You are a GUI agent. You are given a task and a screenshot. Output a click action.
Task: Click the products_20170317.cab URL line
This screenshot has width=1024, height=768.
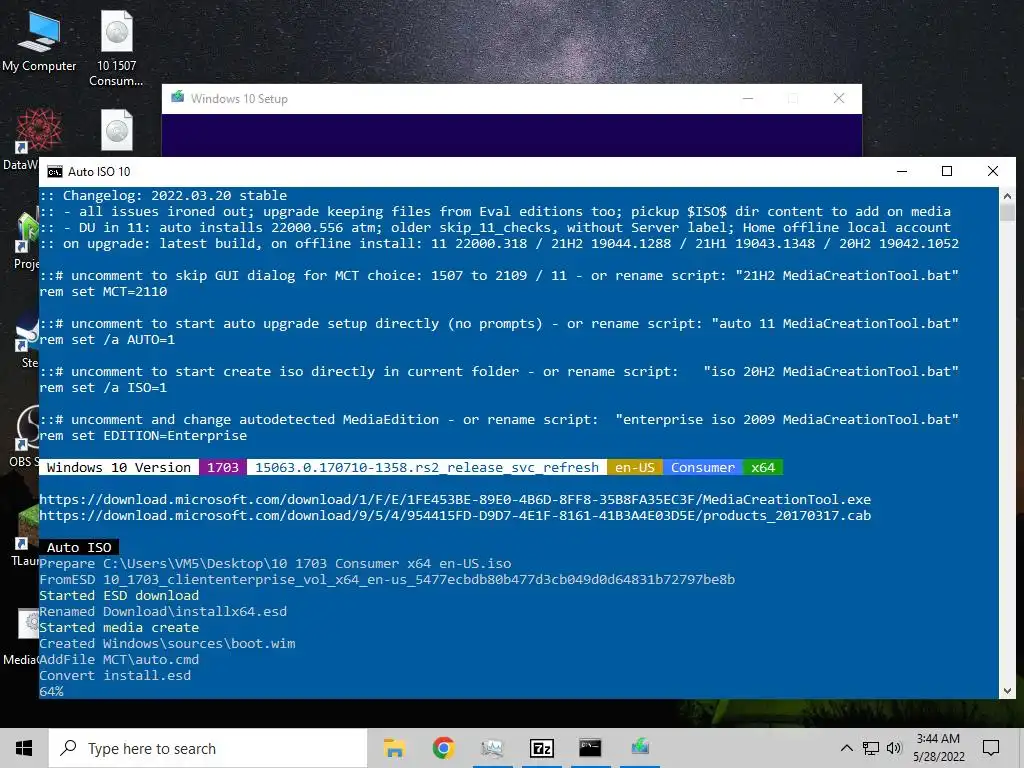(x=455, y=515)
